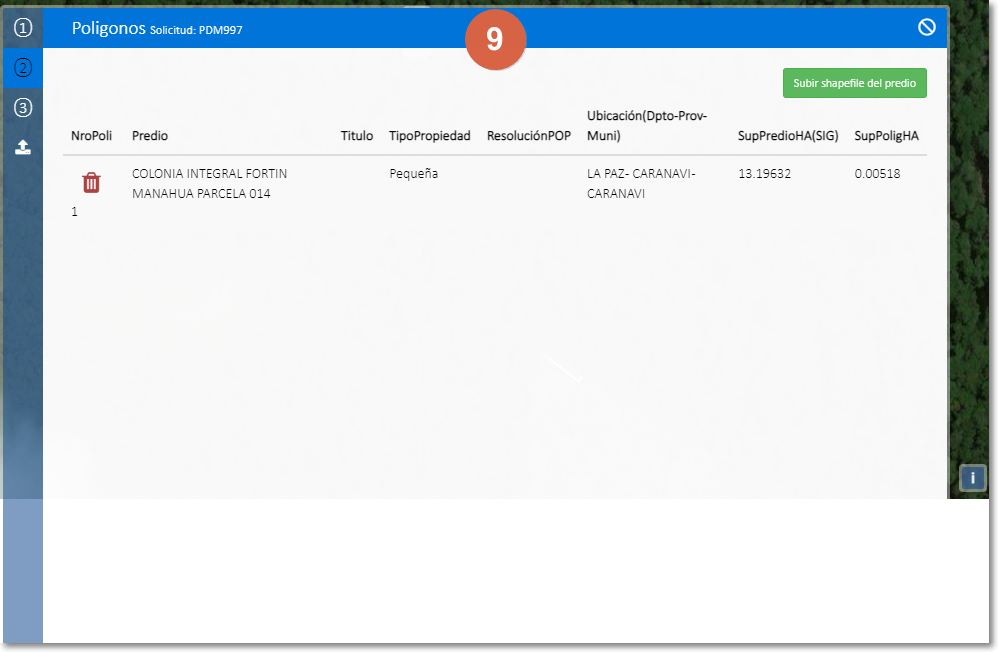This screenshot has height=652, width=998.
Task: Click the NroPoli column header
Action: coord(92,136)
